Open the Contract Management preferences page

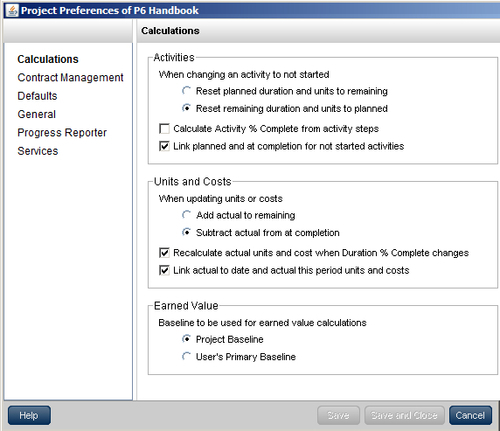[x=70, y=77]
